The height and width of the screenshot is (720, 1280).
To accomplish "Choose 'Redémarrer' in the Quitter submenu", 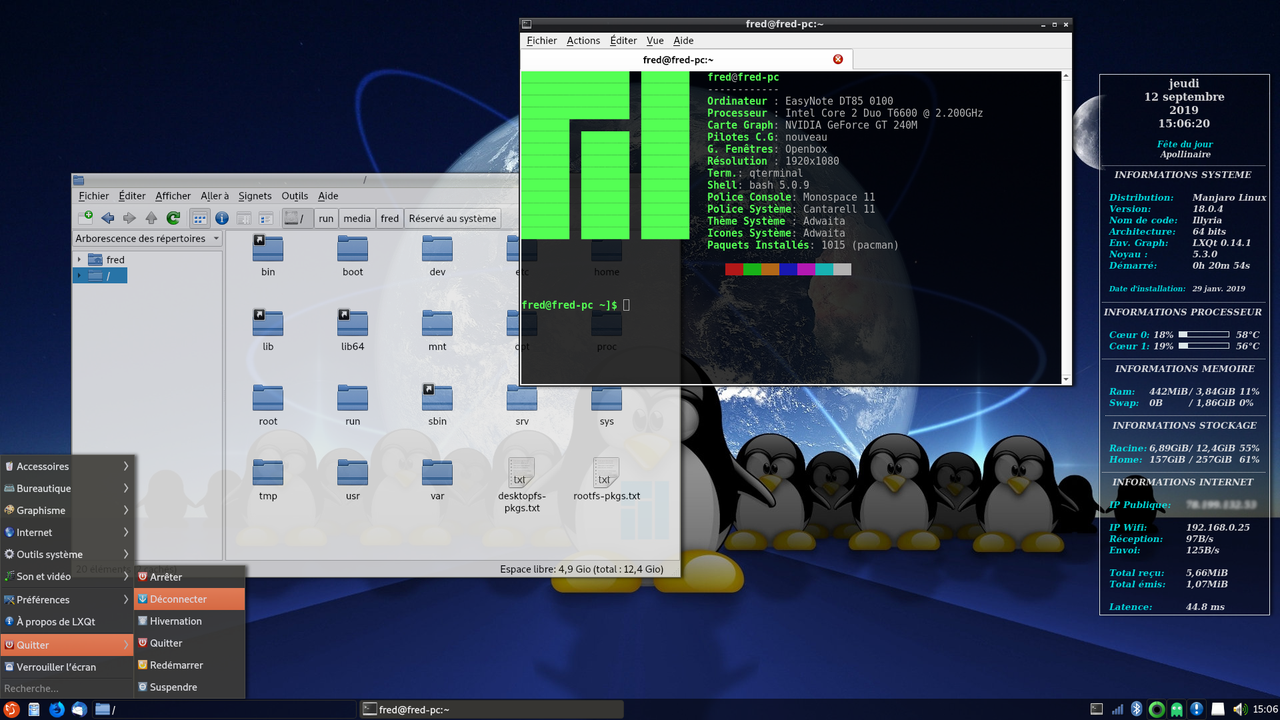I will pos(190,665).
